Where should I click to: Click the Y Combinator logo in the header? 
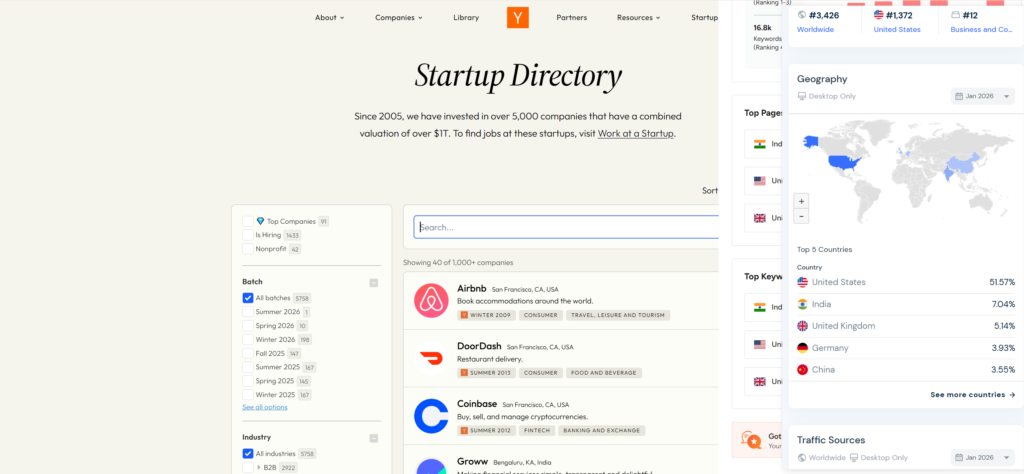(517, 17)
